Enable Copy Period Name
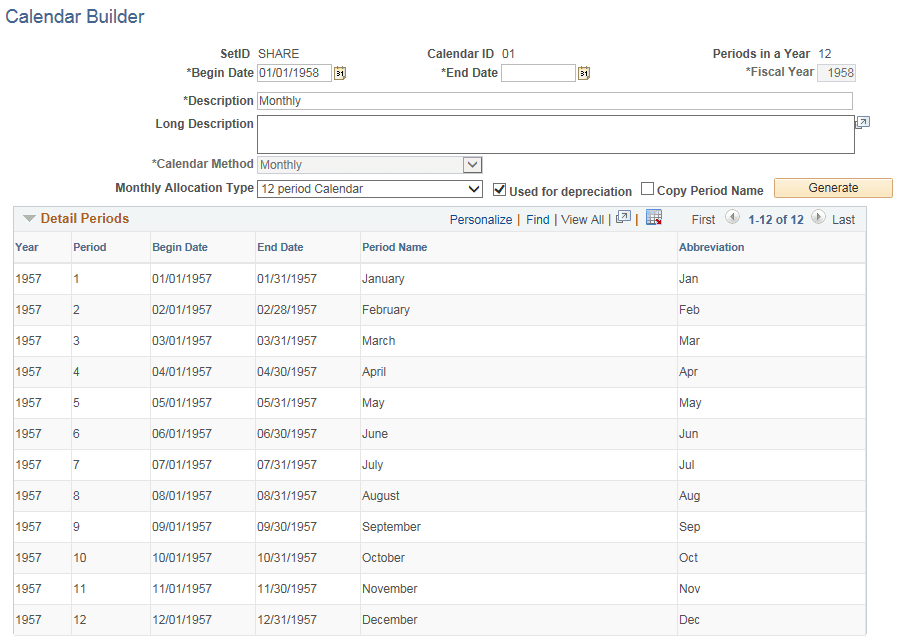 pos(647,189)
